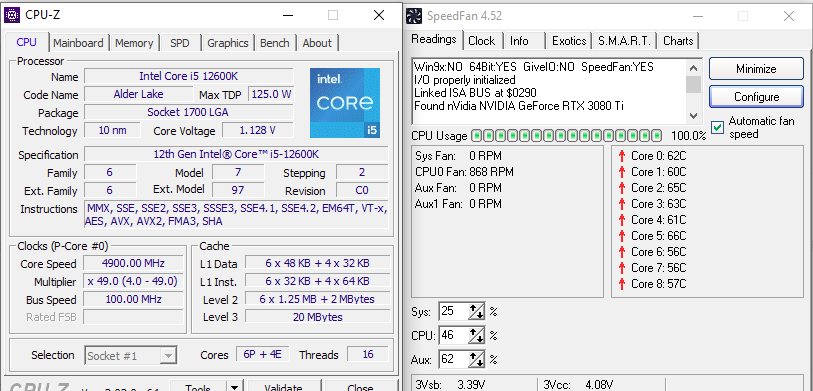The image size is (813, 391).
Task: Click the Configure button in SpeedFan
Action: point(756,97)
